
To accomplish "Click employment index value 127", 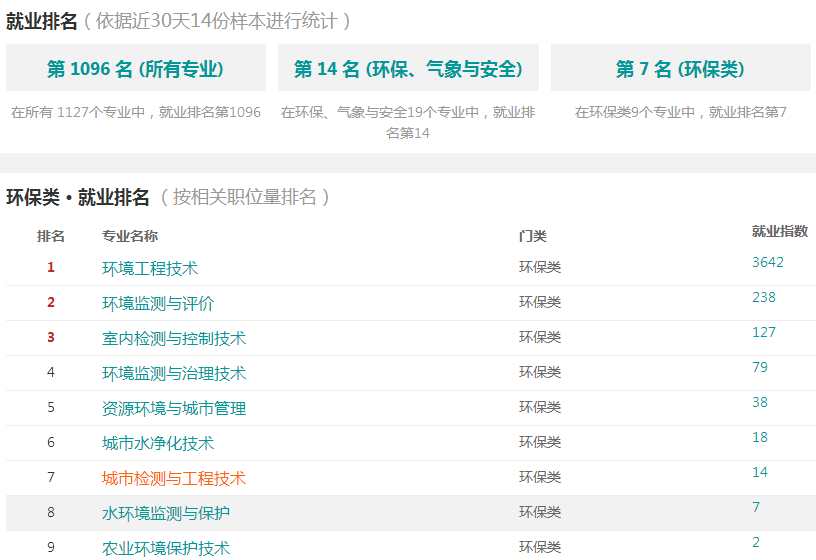I will 763,332.
